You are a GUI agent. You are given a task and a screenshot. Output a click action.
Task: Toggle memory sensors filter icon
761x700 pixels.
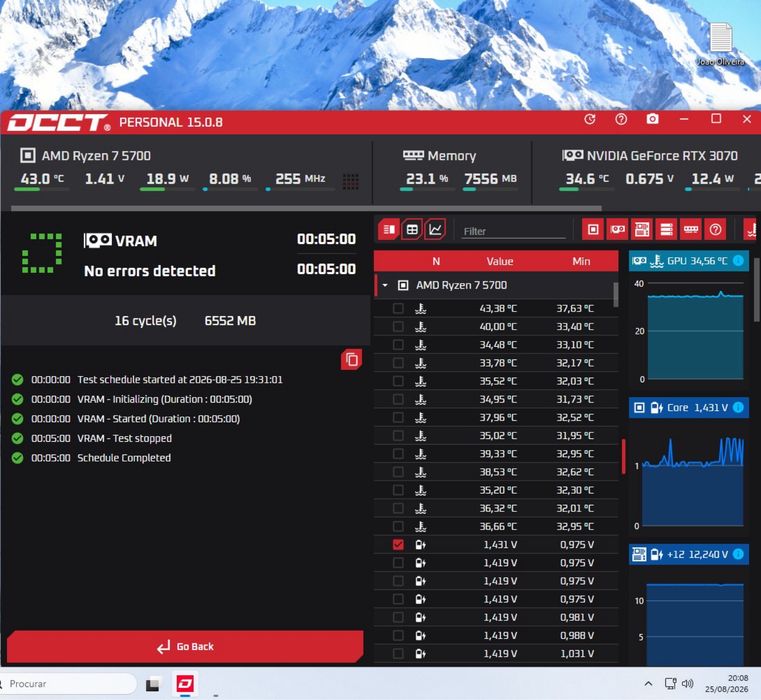click(691, 229)
